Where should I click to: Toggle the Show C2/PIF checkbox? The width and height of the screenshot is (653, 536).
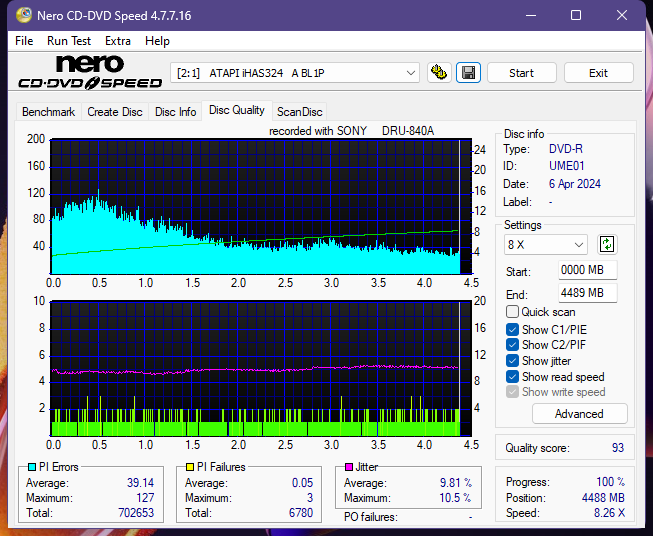coord(512,345)
